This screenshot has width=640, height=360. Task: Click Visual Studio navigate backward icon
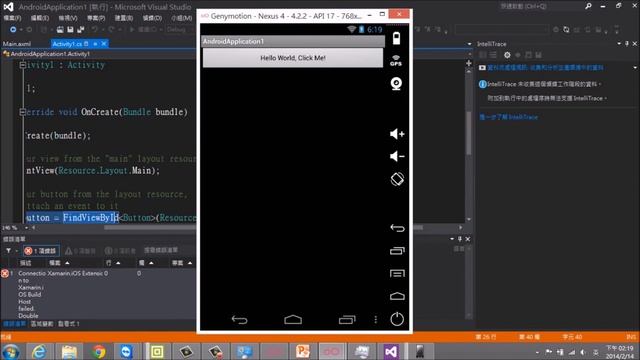13,29
